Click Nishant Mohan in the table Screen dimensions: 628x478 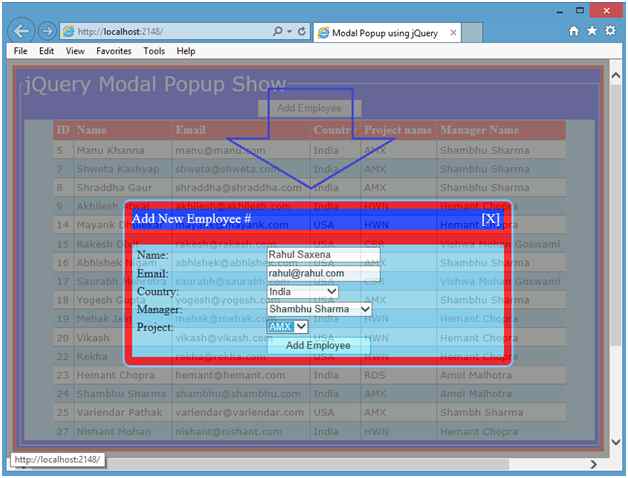tap(114, 432)
